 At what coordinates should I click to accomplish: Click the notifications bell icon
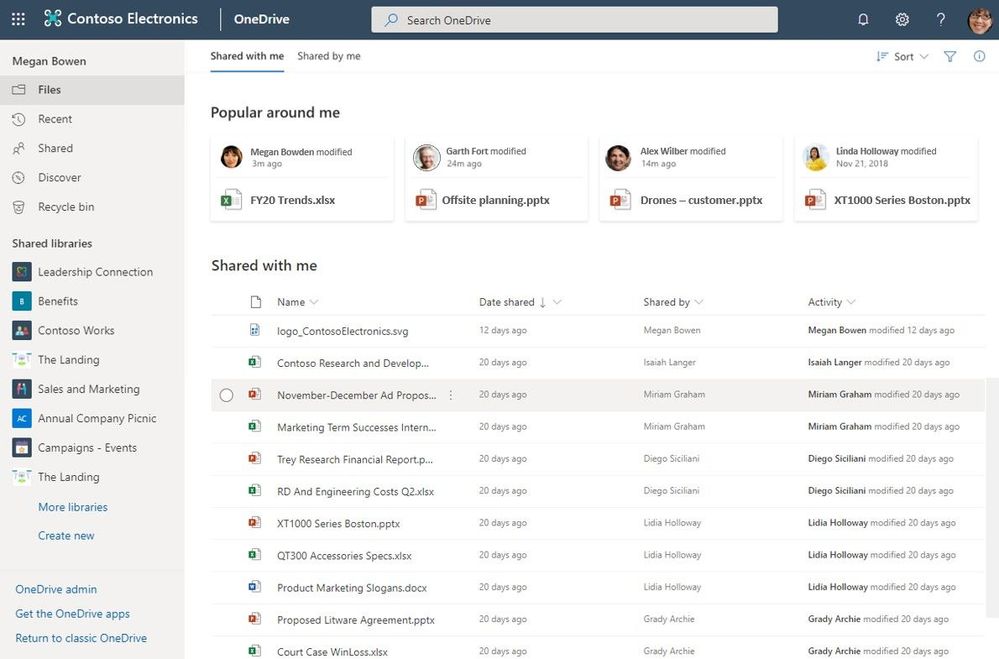point(863,19)
